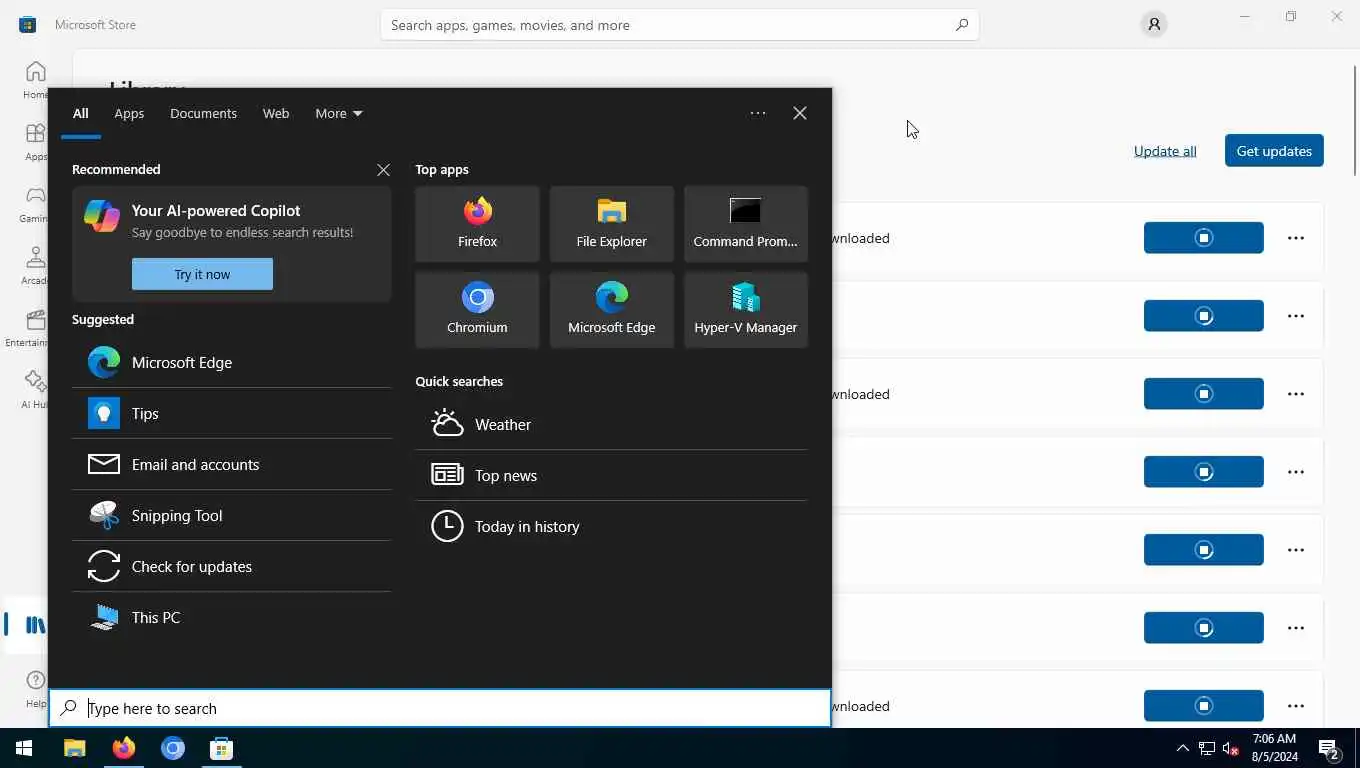Image resolution: width=1360 pixels, height=768 pixels.
Task: Switch to the Documents search tab
Action: pyautogui.click(x=203, y=113)
